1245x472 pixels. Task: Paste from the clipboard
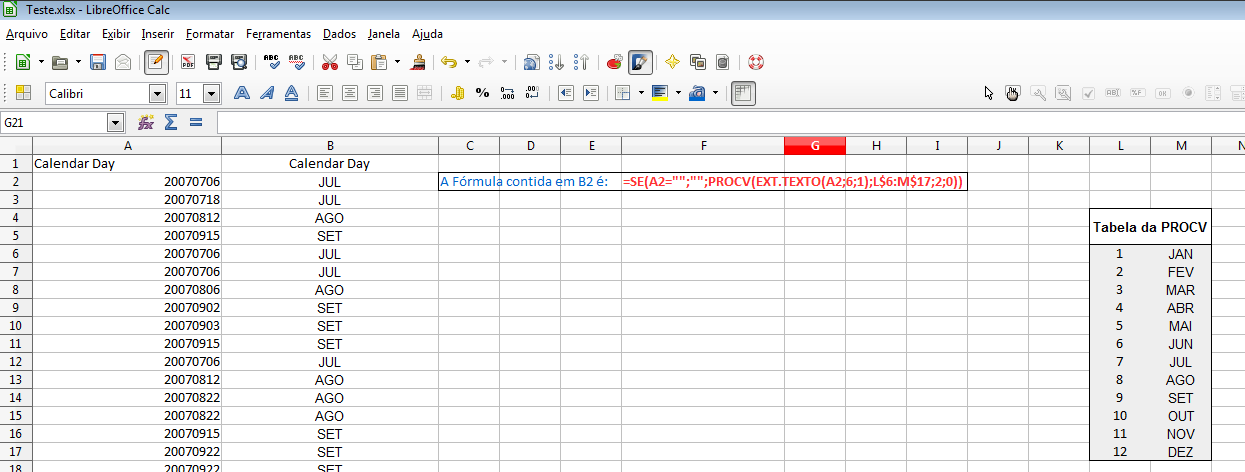click(379, 62)
